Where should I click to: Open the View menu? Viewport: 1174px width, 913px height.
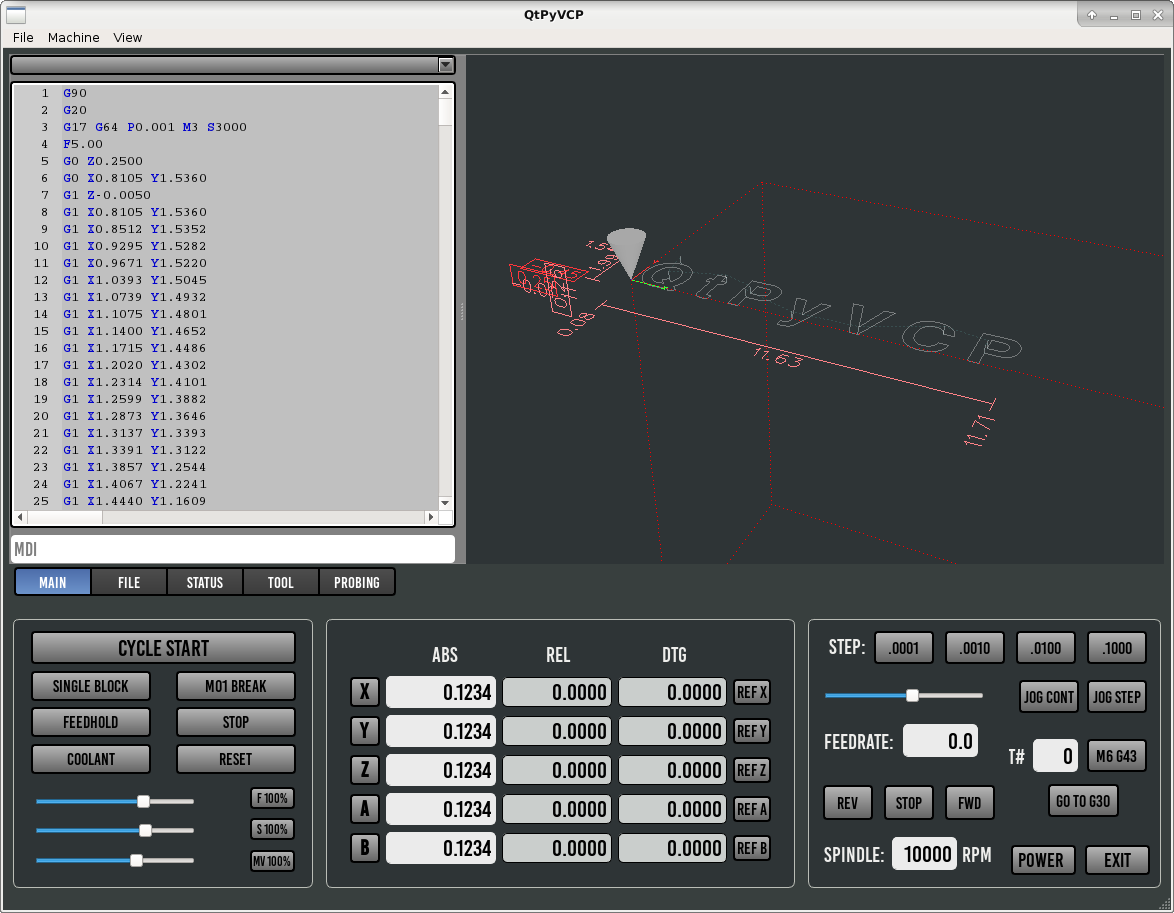(127, 37)
